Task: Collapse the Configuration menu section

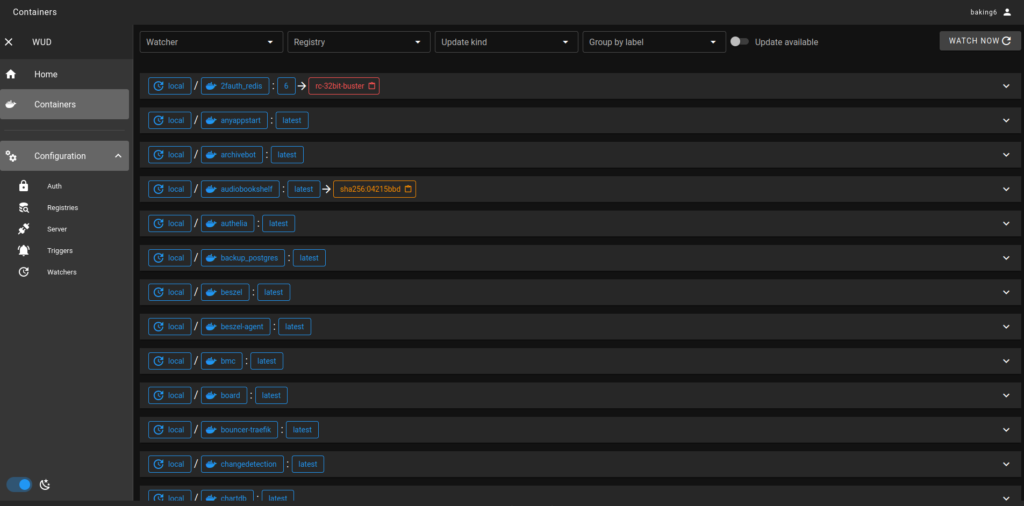Action: point(118,156)
